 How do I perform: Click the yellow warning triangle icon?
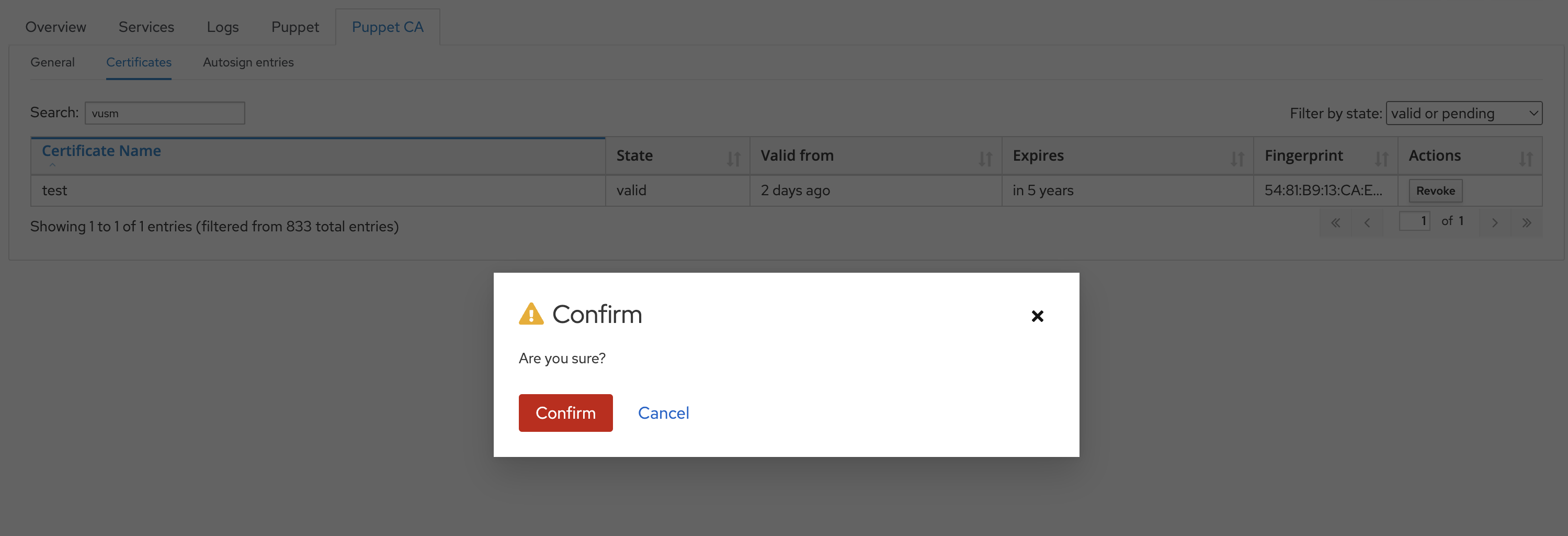(x=531, y=314)
